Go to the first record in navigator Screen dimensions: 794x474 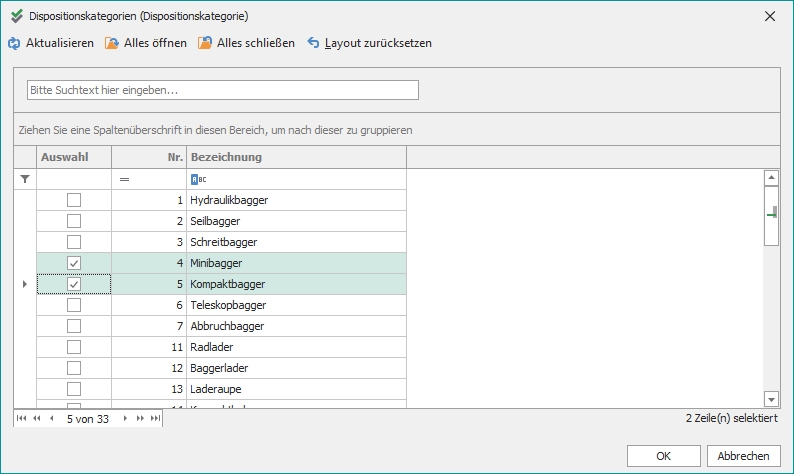tap(22, 420)
